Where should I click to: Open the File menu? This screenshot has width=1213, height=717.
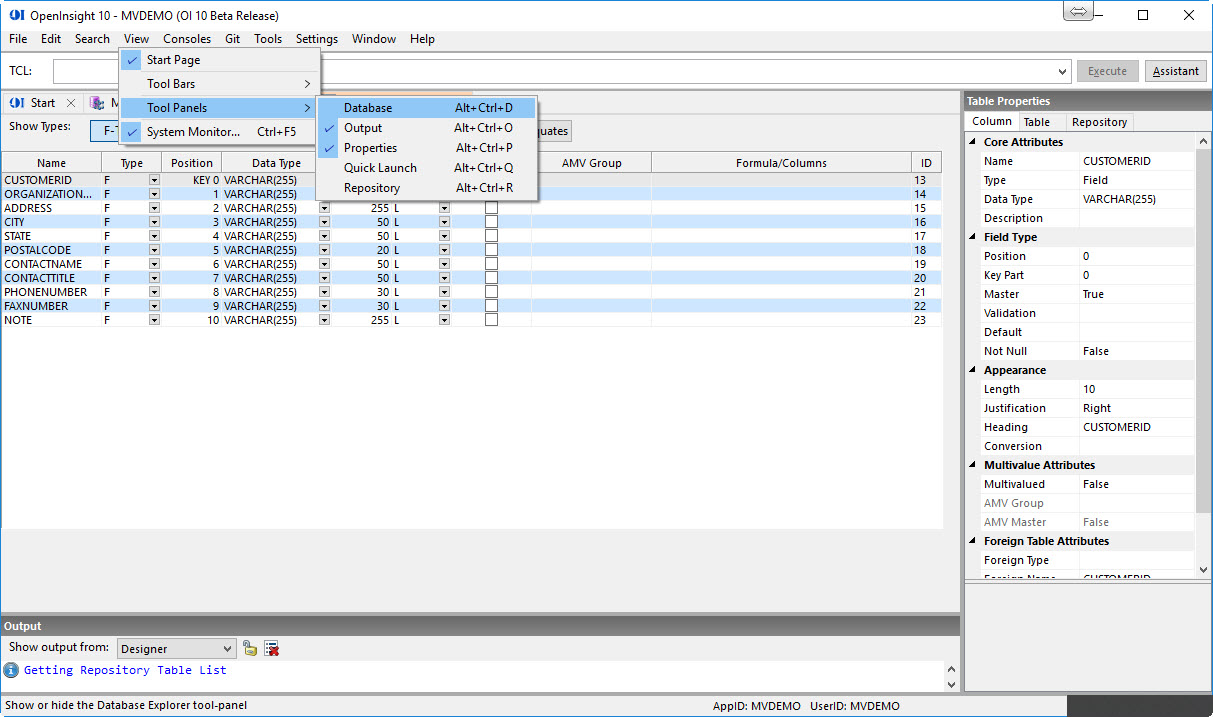click(x=18, y=39)
